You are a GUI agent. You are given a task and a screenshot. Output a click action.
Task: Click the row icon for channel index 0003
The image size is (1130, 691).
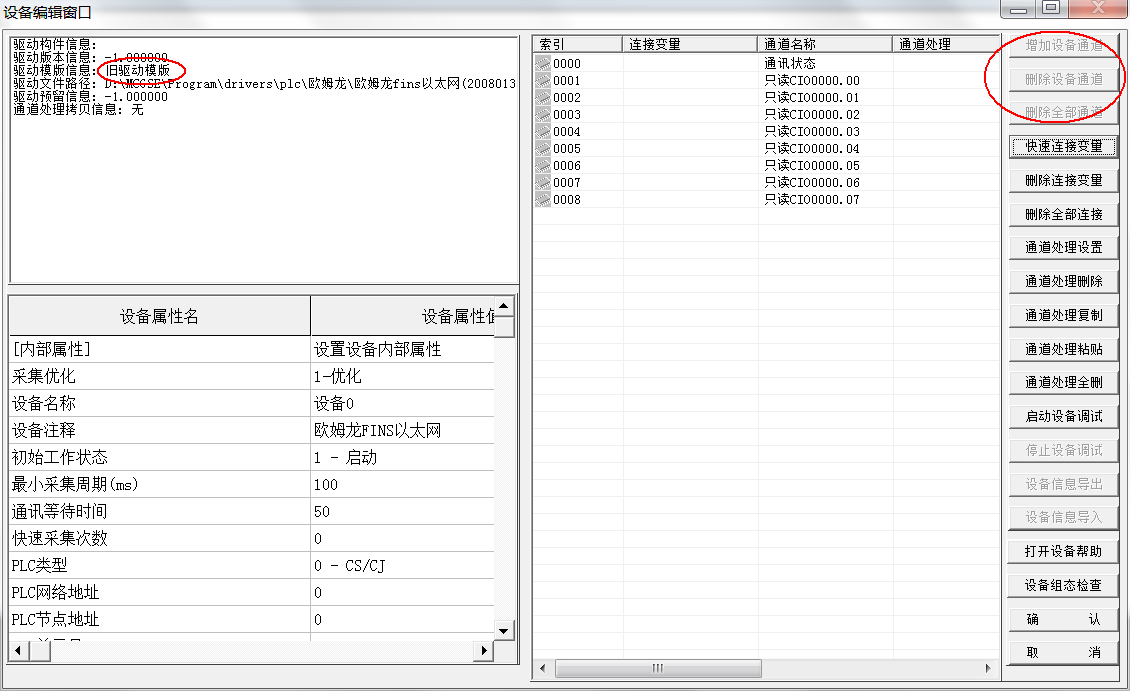click(543, 115)
